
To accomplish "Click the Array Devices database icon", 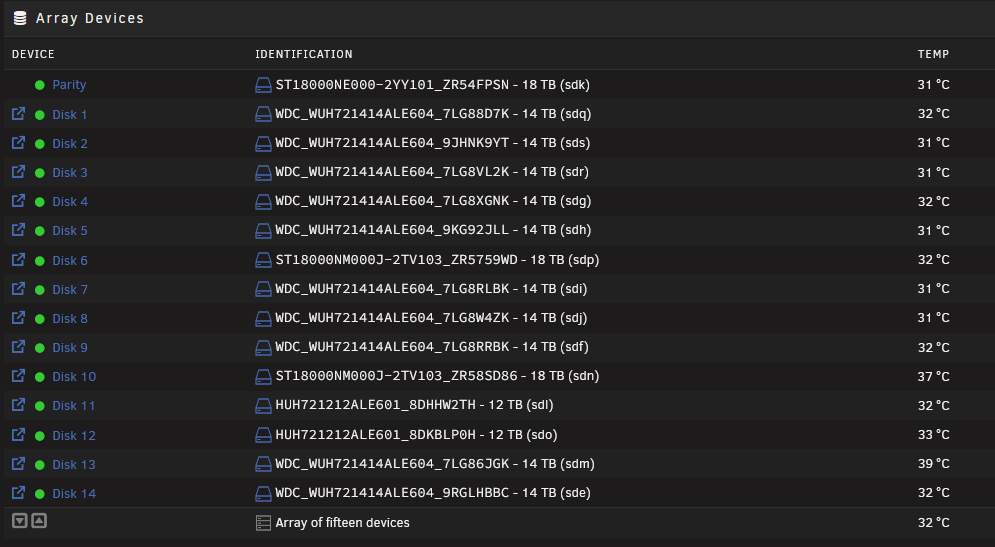I will (20, 18).
